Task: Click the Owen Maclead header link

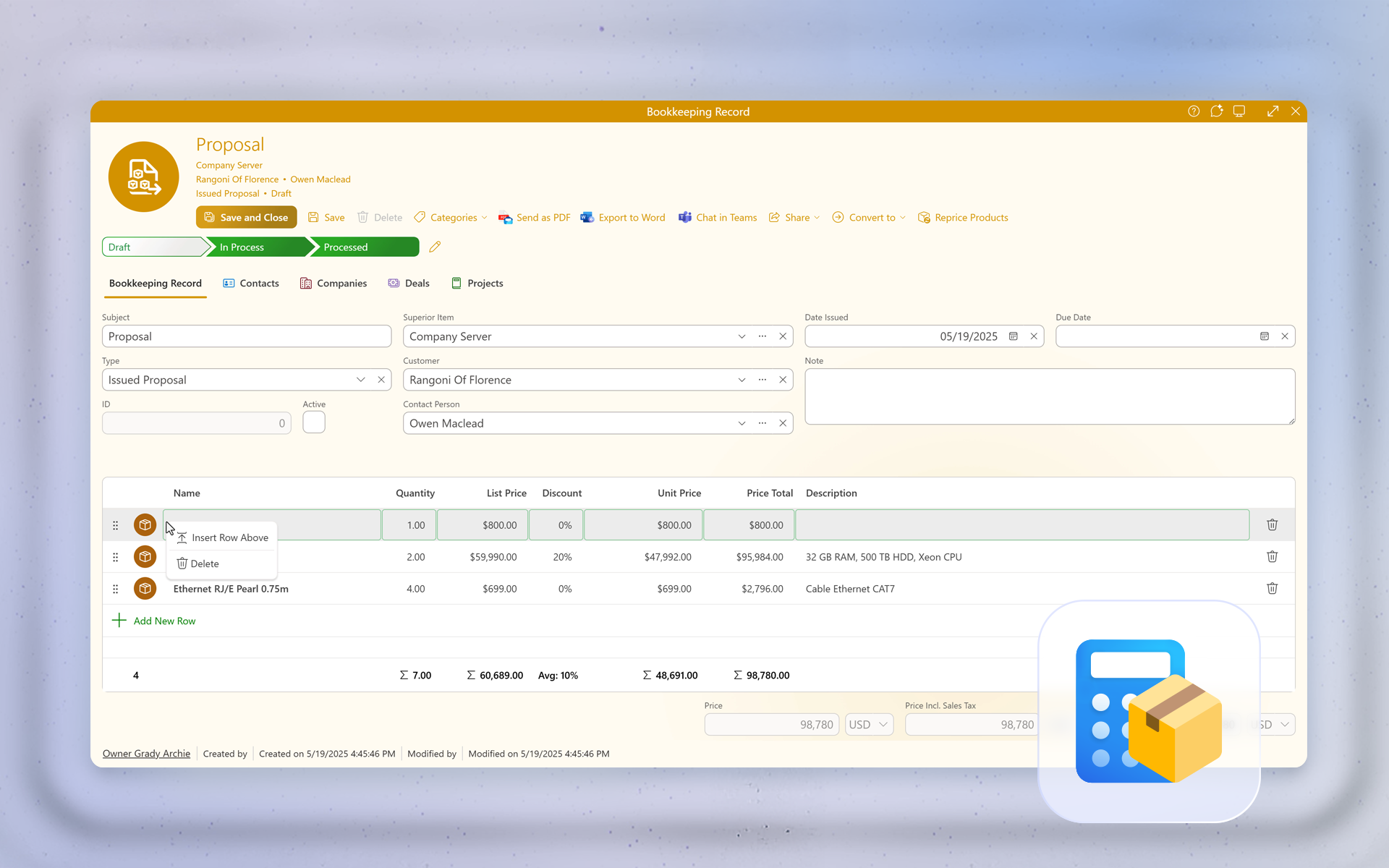Action: coord(320,179)
